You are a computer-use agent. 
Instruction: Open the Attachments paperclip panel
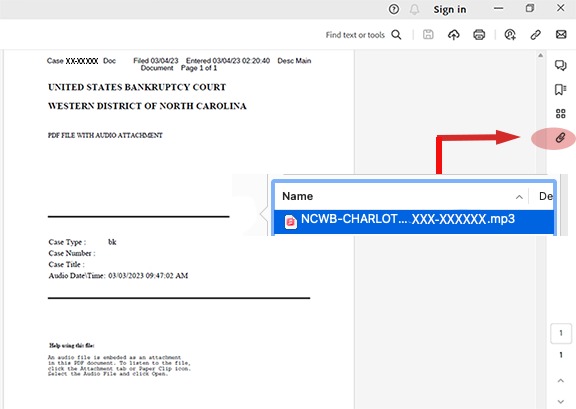point(560,138)
